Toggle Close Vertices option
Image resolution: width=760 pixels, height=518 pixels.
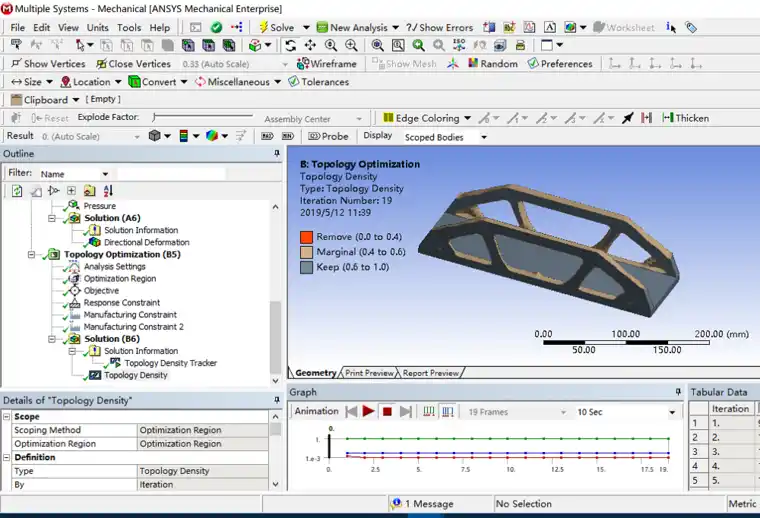133,63
